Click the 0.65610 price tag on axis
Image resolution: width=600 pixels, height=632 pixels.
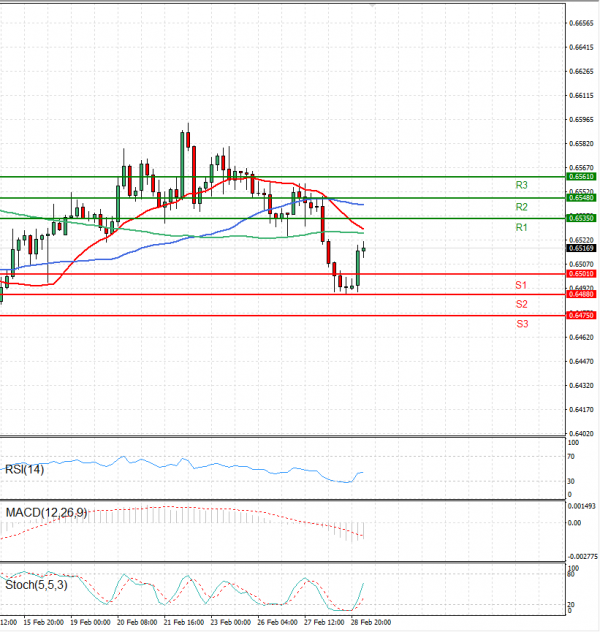tap(581, 176)
